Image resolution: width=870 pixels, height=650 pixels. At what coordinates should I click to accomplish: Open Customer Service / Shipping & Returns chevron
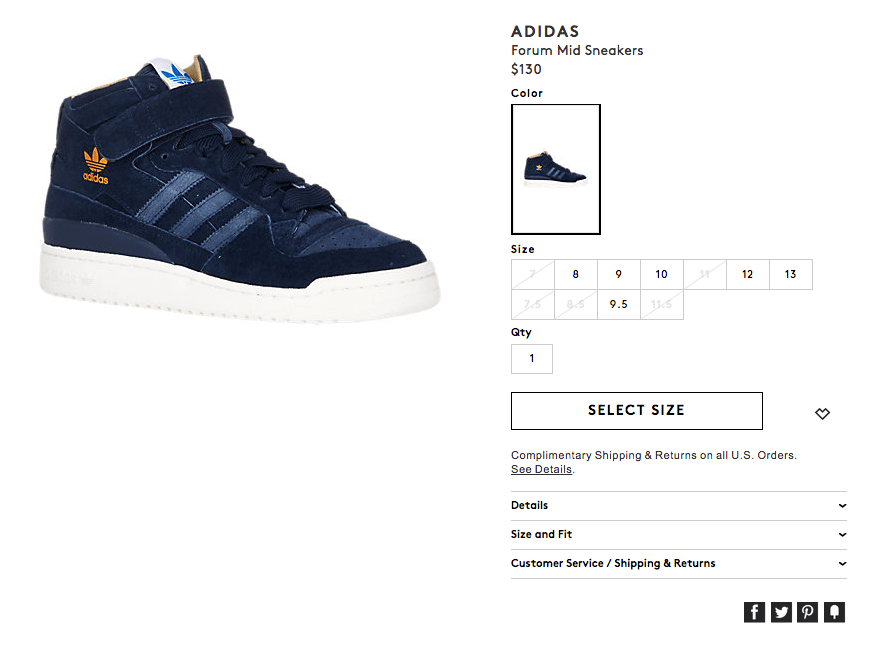pyautogui.click(x=842, y=563)
